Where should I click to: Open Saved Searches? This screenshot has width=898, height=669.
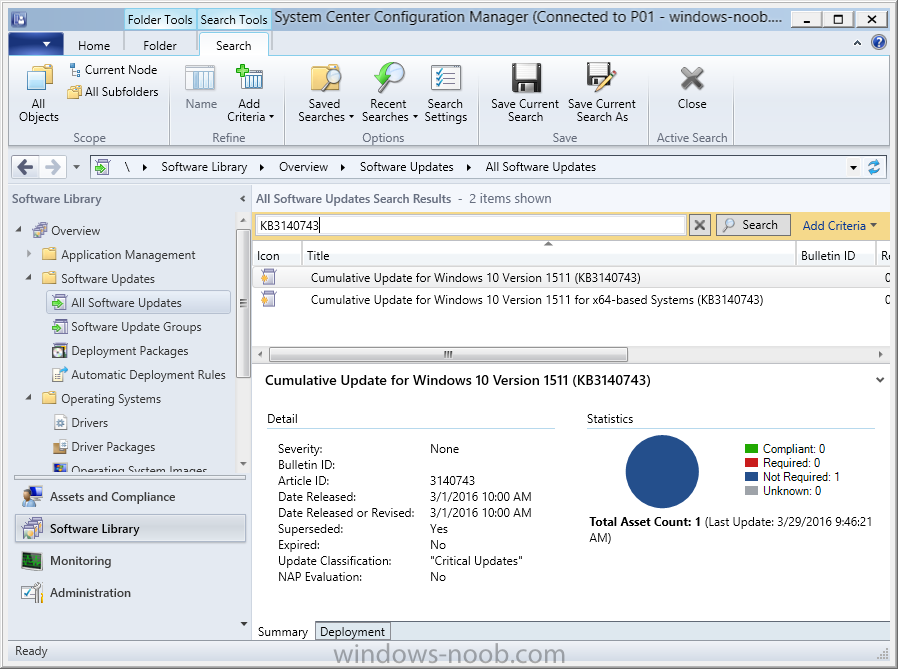point(325,93)
